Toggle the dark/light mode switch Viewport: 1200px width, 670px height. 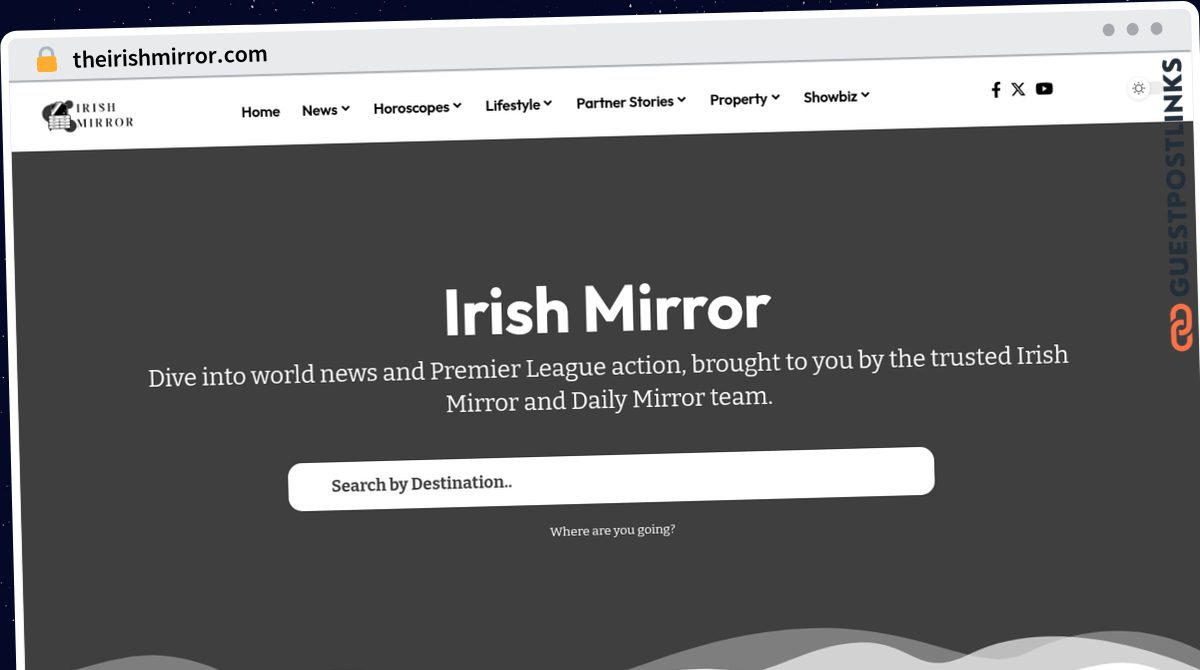coord(1147,88)
